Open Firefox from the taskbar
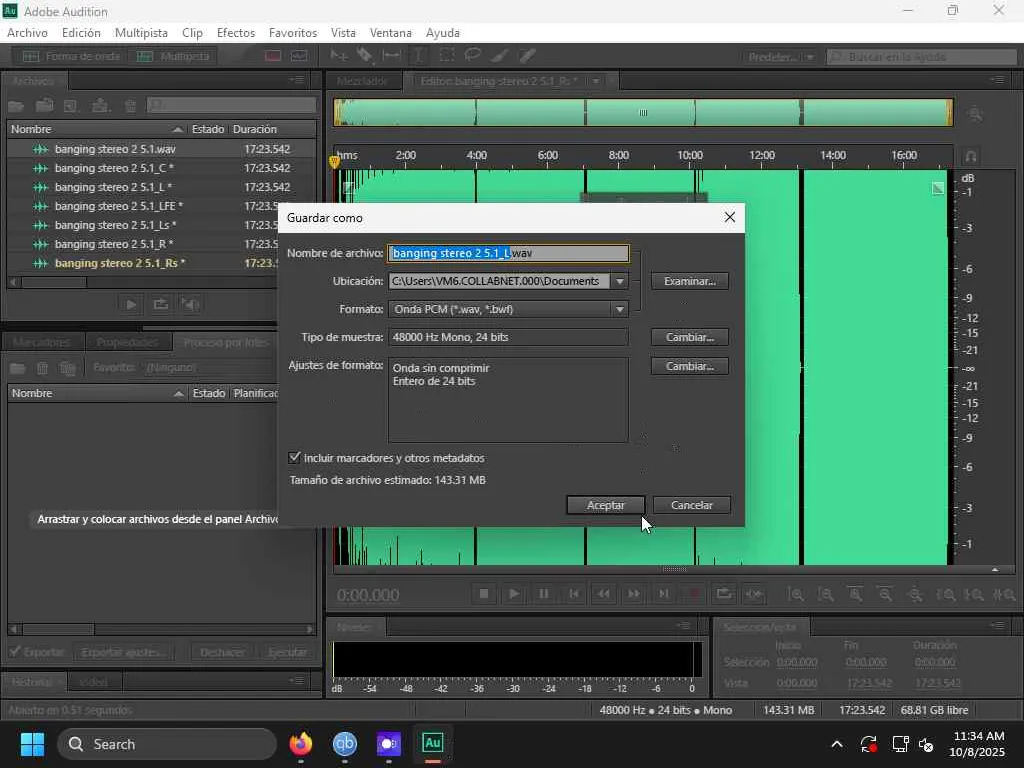 click(300, 743)
